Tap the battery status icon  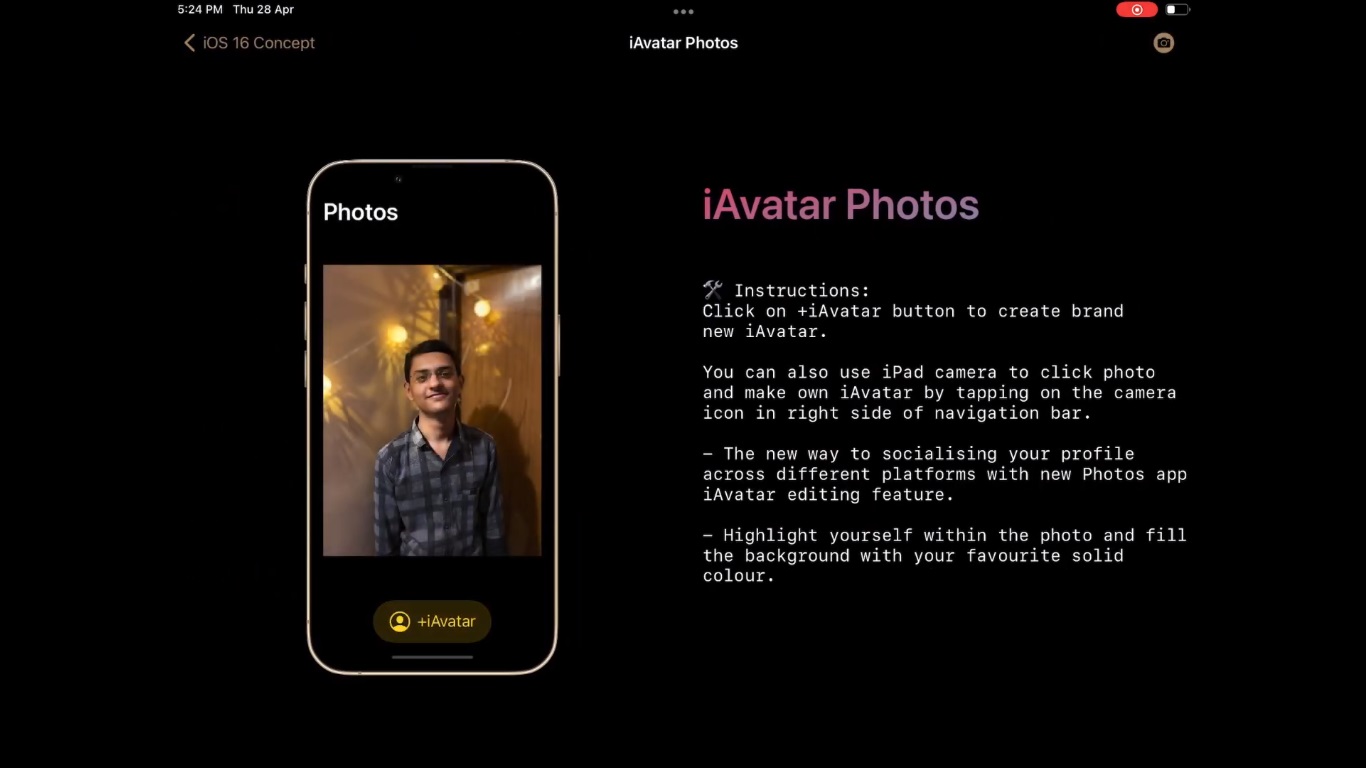tap(1177, 10)
